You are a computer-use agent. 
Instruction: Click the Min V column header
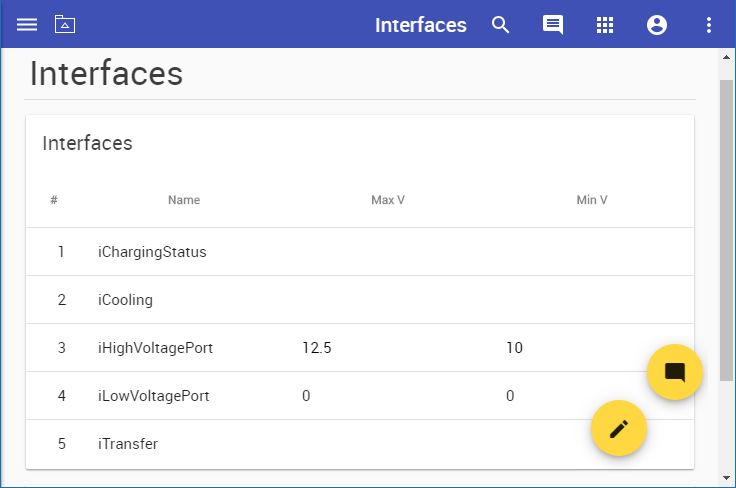tap(592, 200)
